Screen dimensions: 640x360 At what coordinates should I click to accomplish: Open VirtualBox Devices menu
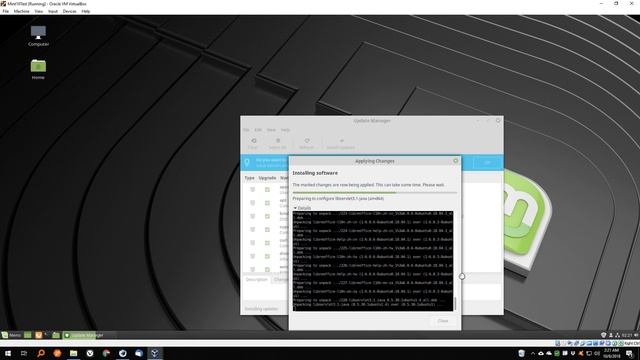pyautogui.click(x=69, y=11)
